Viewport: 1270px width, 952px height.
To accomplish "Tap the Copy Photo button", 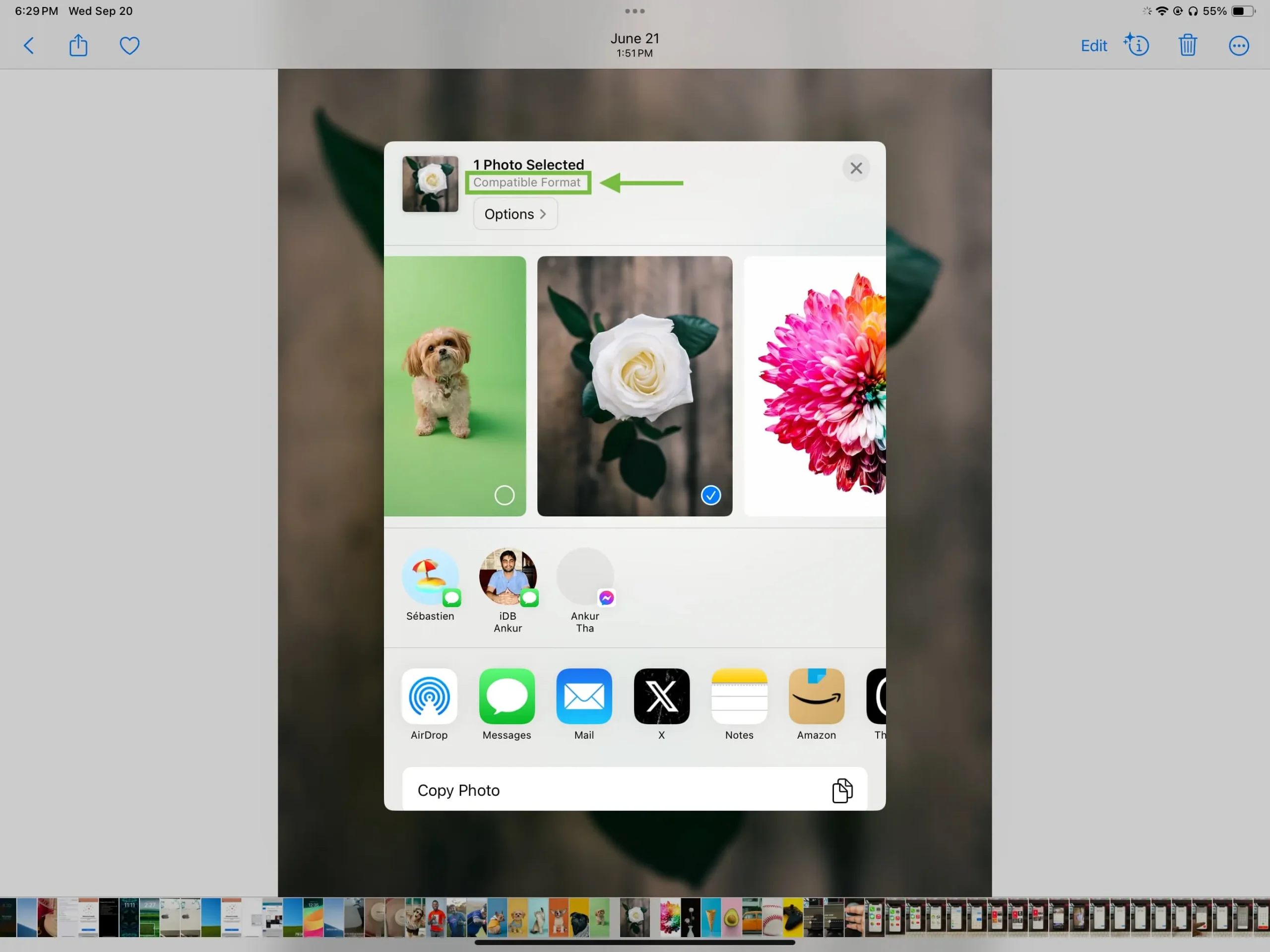I will [635, 790].
